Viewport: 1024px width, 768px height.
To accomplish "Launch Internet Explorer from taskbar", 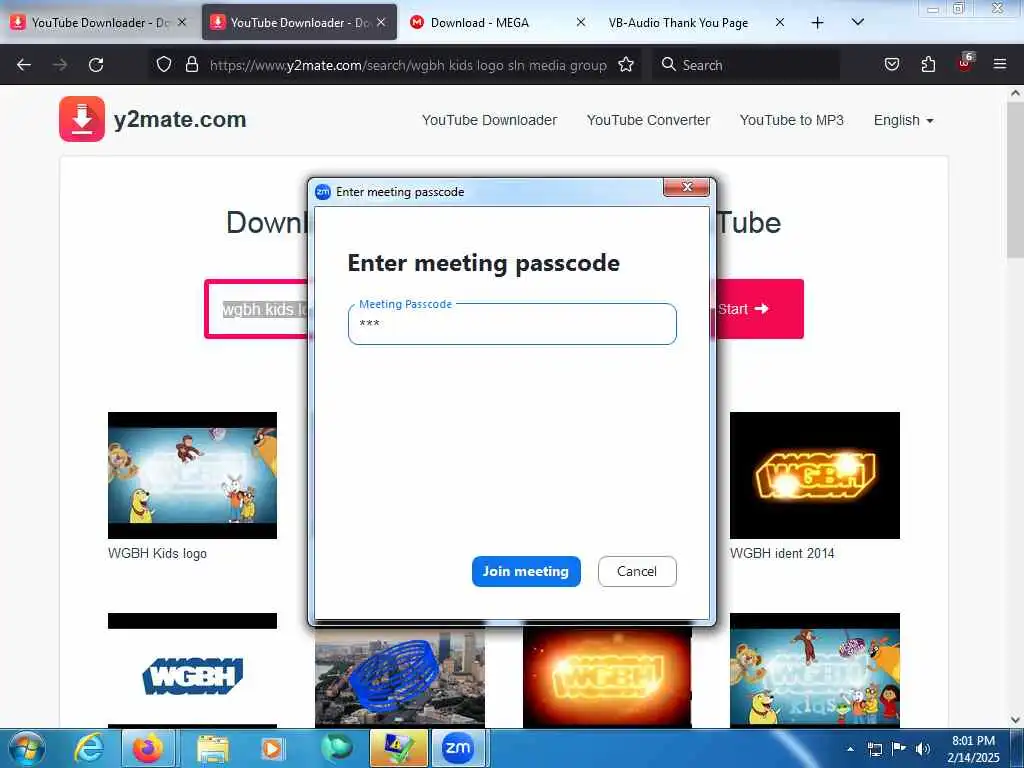I will pyautogui.click(x=89, y=748).
